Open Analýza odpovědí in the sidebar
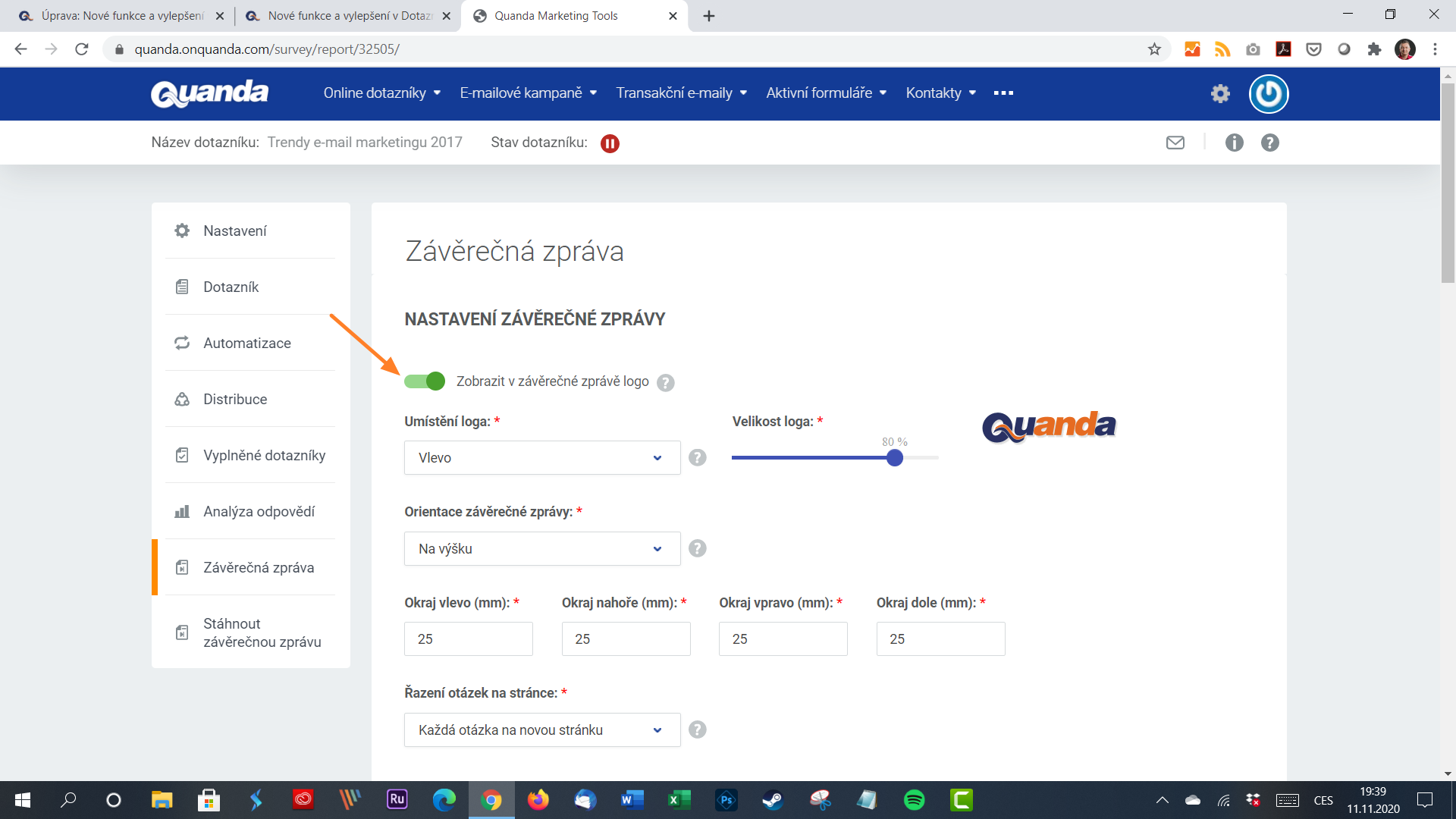 click(250, 511)
